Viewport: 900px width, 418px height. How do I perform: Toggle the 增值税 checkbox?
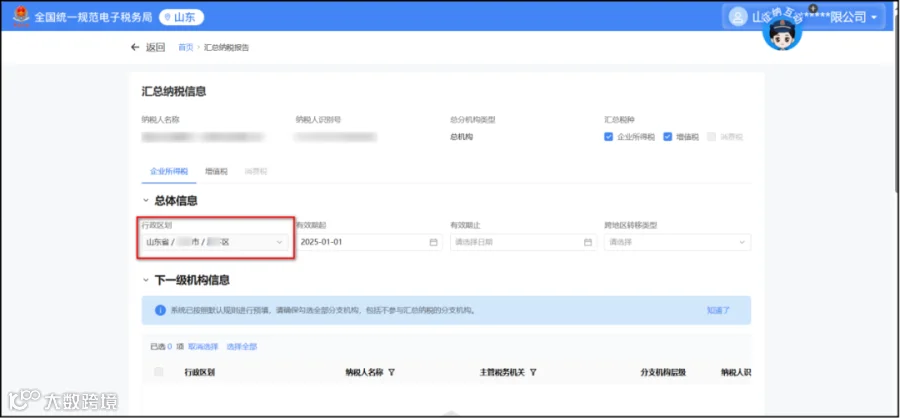click(x=668, y=137)
